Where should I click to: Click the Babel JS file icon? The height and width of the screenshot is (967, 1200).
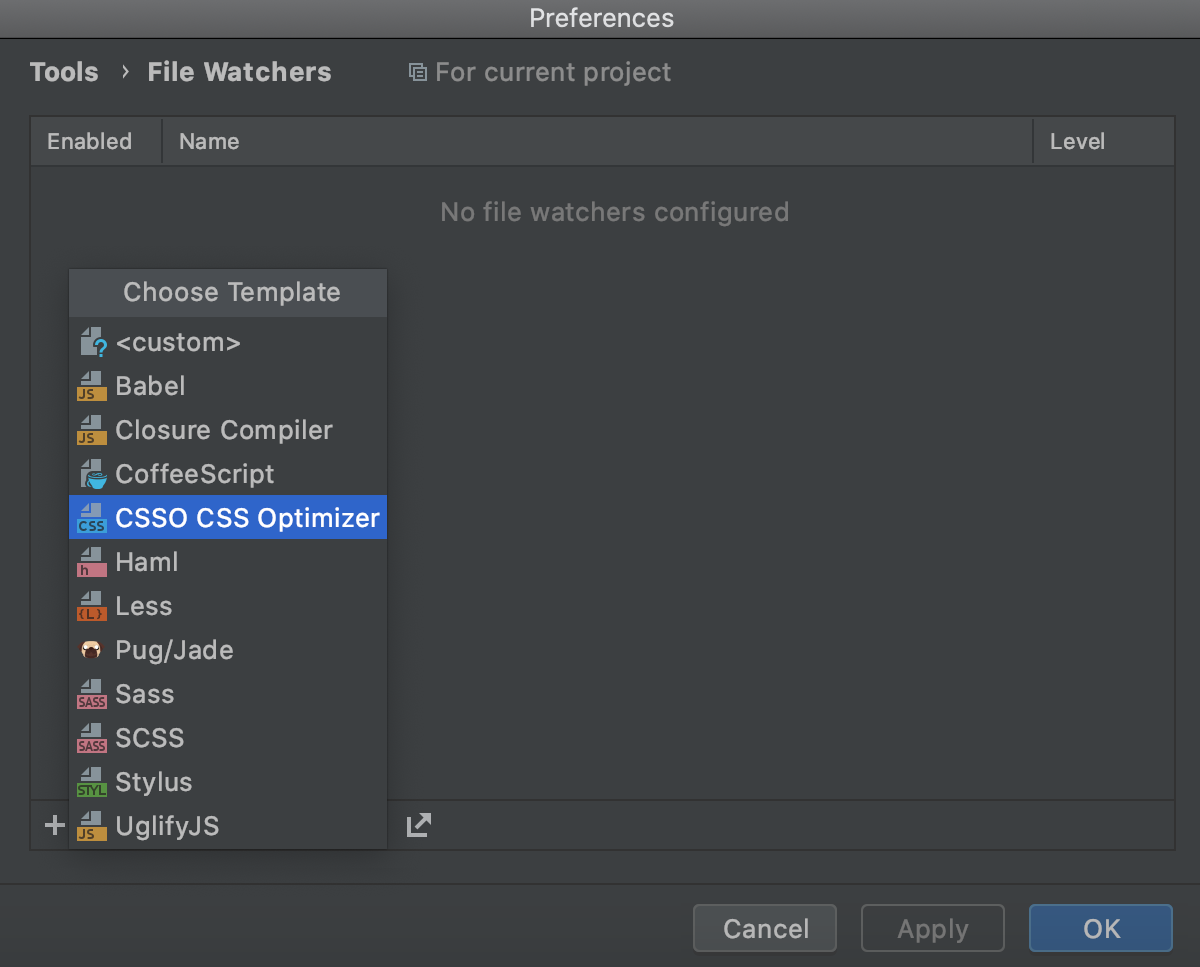point(91,386)
